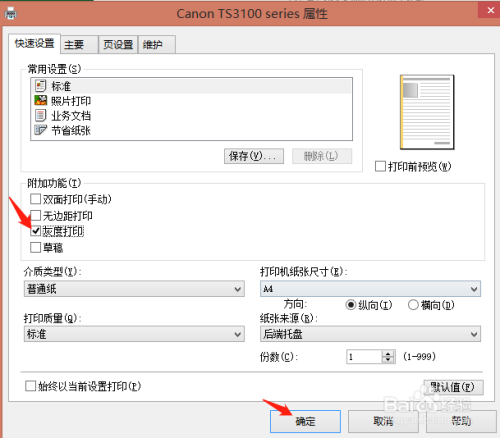Select 横向 landscape orientation

(413, 305)
